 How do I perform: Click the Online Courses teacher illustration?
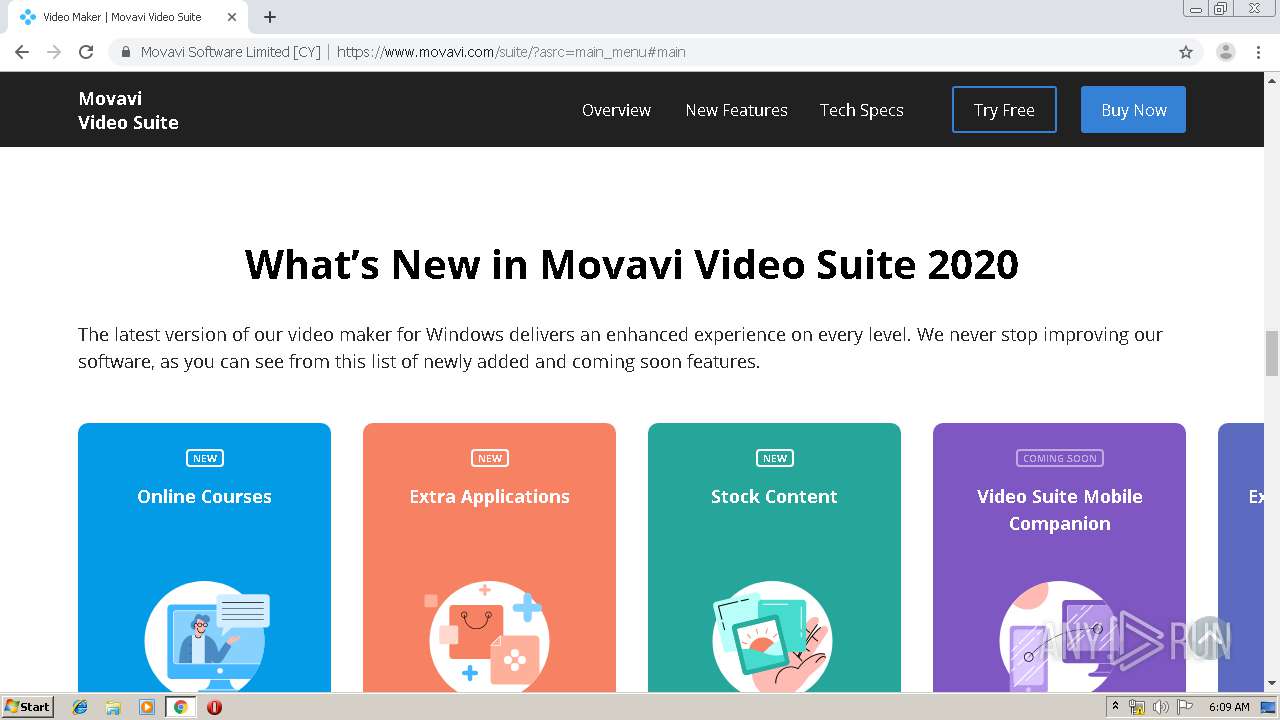(x=205, y=636)
